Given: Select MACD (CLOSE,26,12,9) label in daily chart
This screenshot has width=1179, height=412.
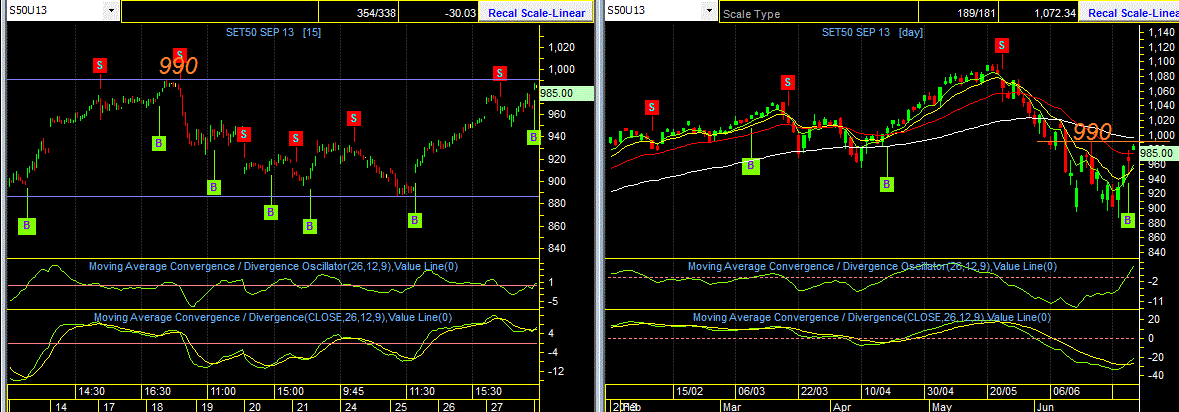Looking at the screenshot, I should point(872,317).
